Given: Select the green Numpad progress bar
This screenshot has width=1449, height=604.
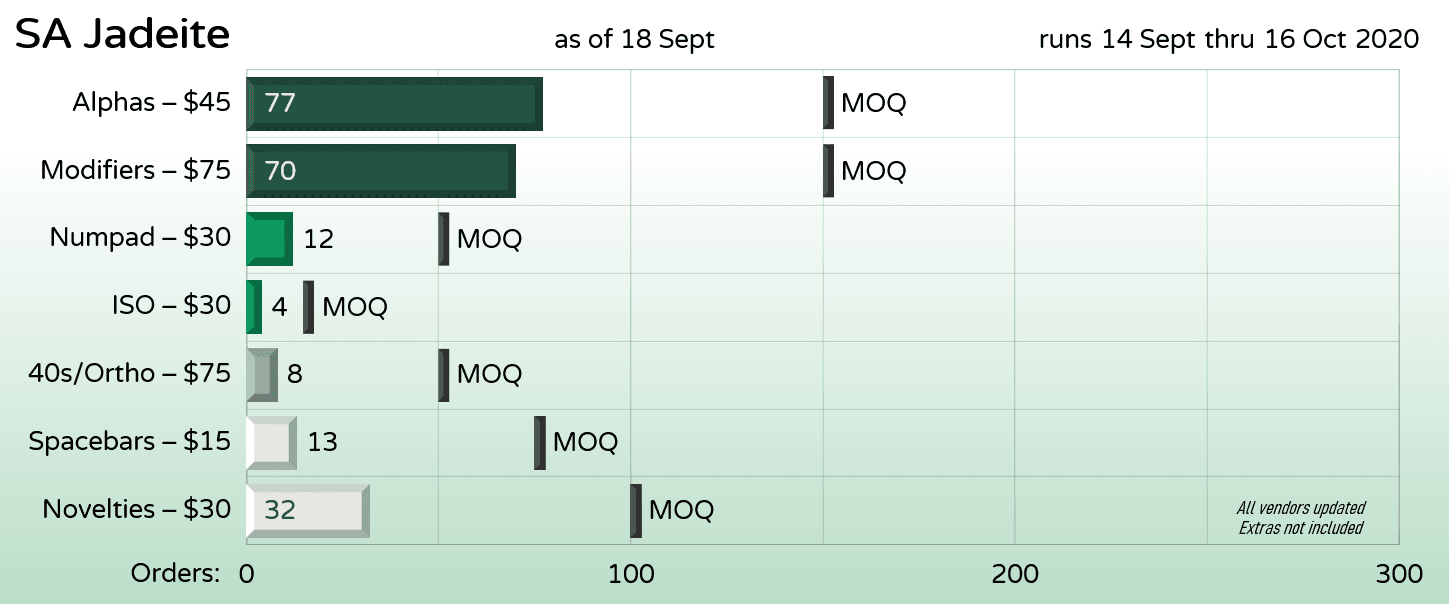Looking at the screenshot, I should click(x=269, y=239).
